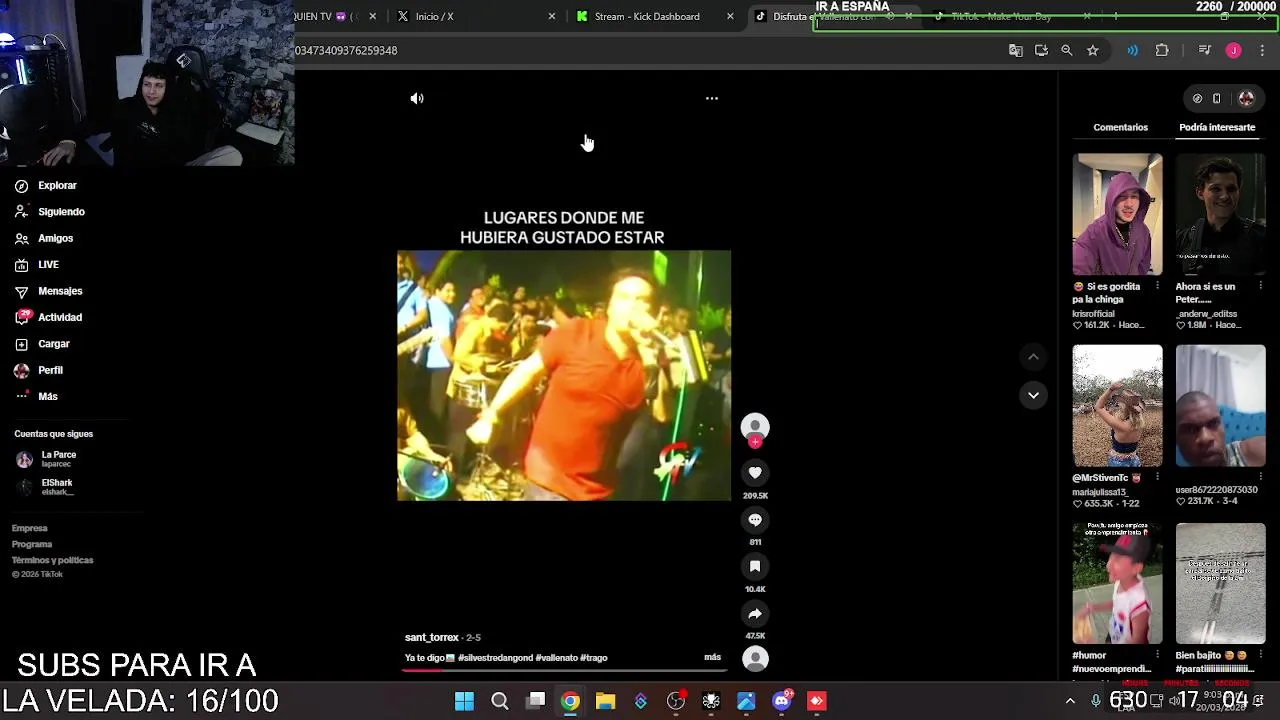Open Windows taskbar search
1280x720 pixels.
point(500,701)
